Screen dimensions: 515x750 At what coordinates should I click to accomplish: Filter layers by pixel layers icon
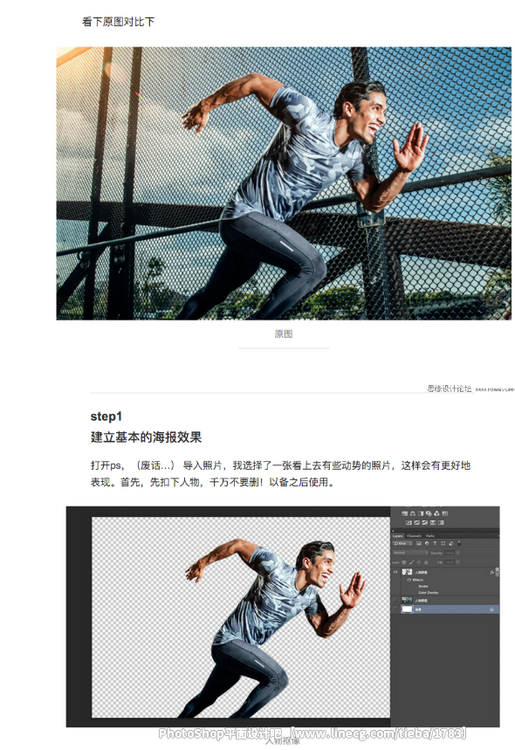tap(419, 543)
